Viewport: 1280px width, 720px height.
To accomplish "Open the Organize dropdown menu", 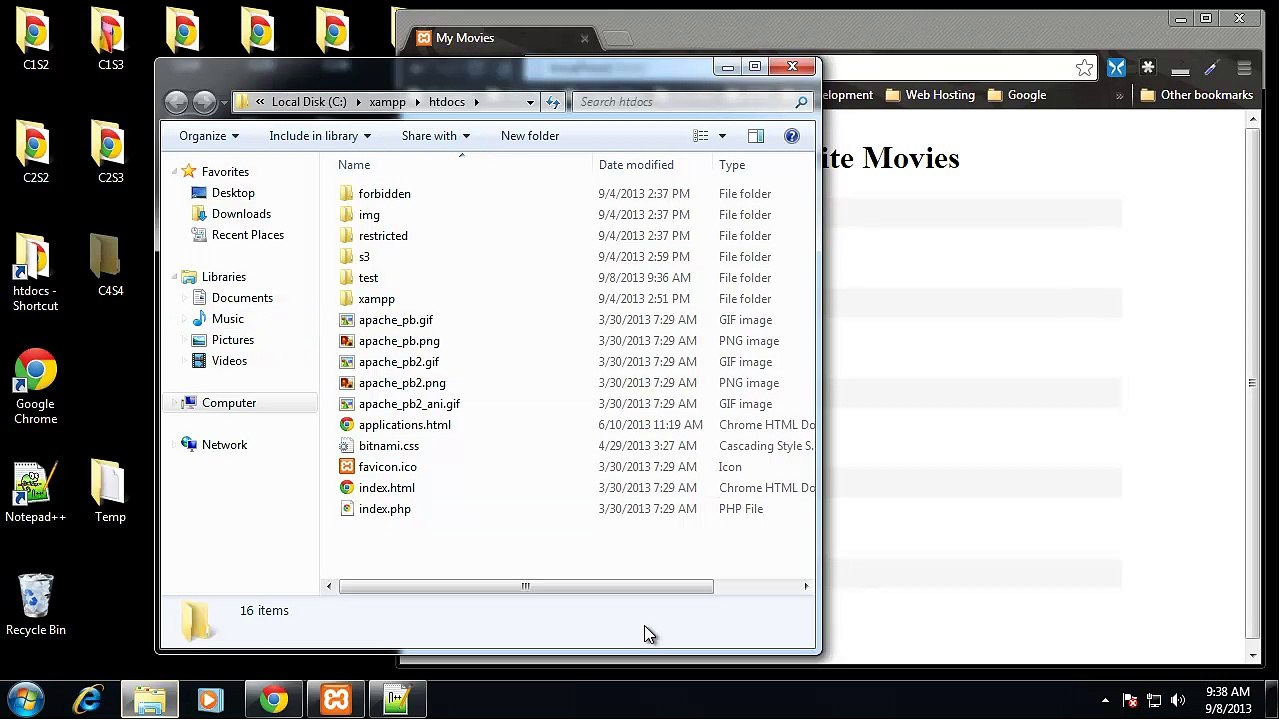I will 208,136.
